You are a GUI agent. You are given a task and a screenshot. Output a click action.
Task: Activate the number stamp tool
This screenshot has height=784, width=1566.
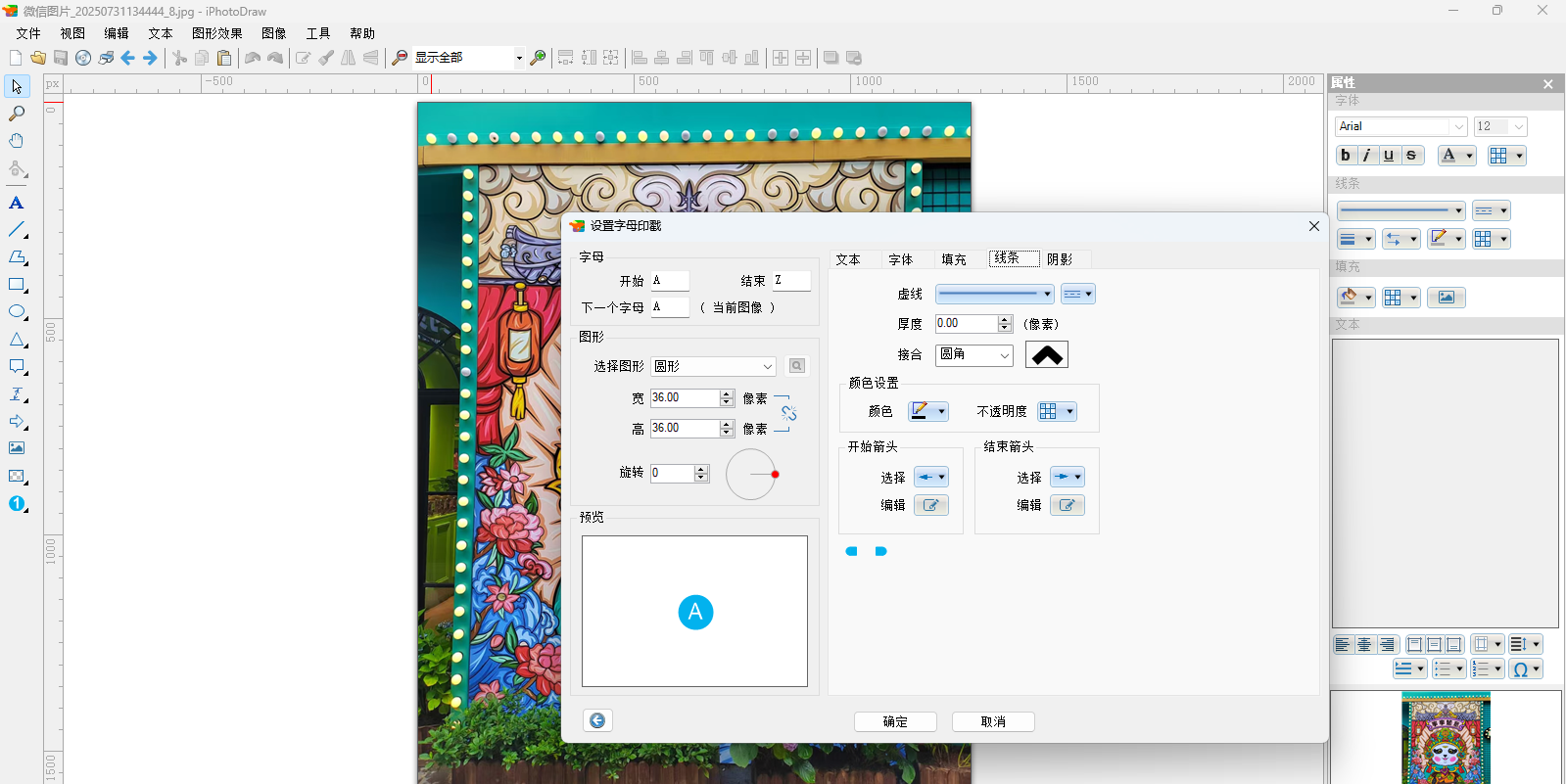tap(17, 504)
